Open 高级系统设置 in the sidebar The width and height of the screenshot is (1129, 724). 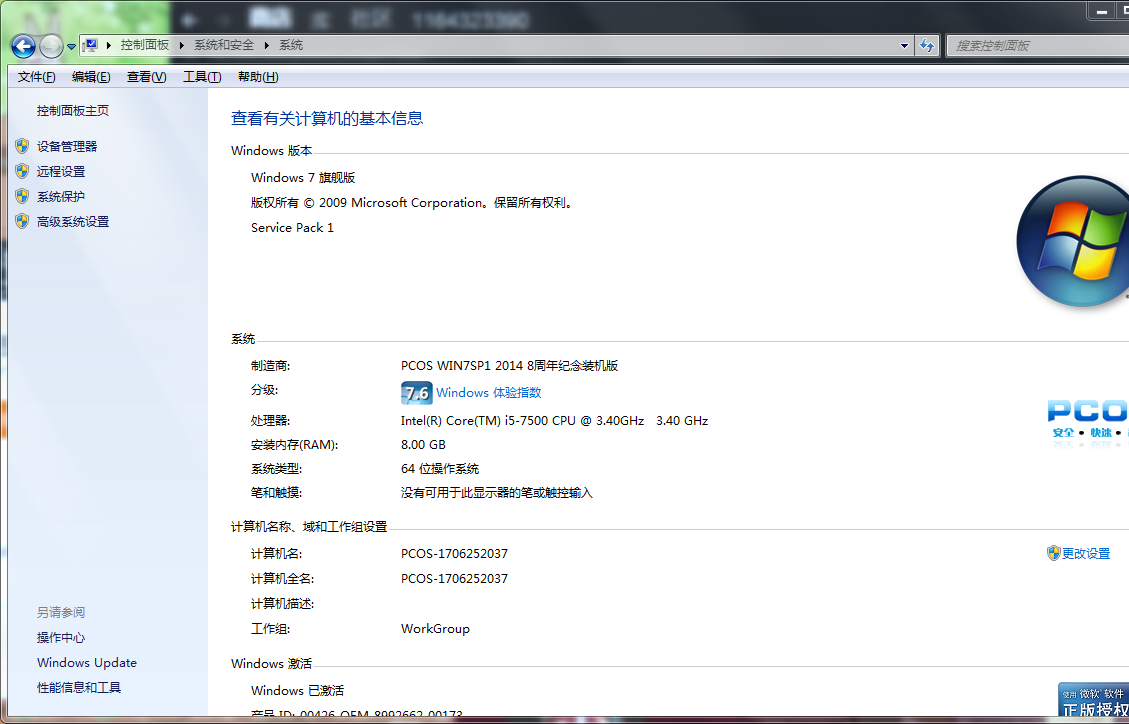click(73, 222)
